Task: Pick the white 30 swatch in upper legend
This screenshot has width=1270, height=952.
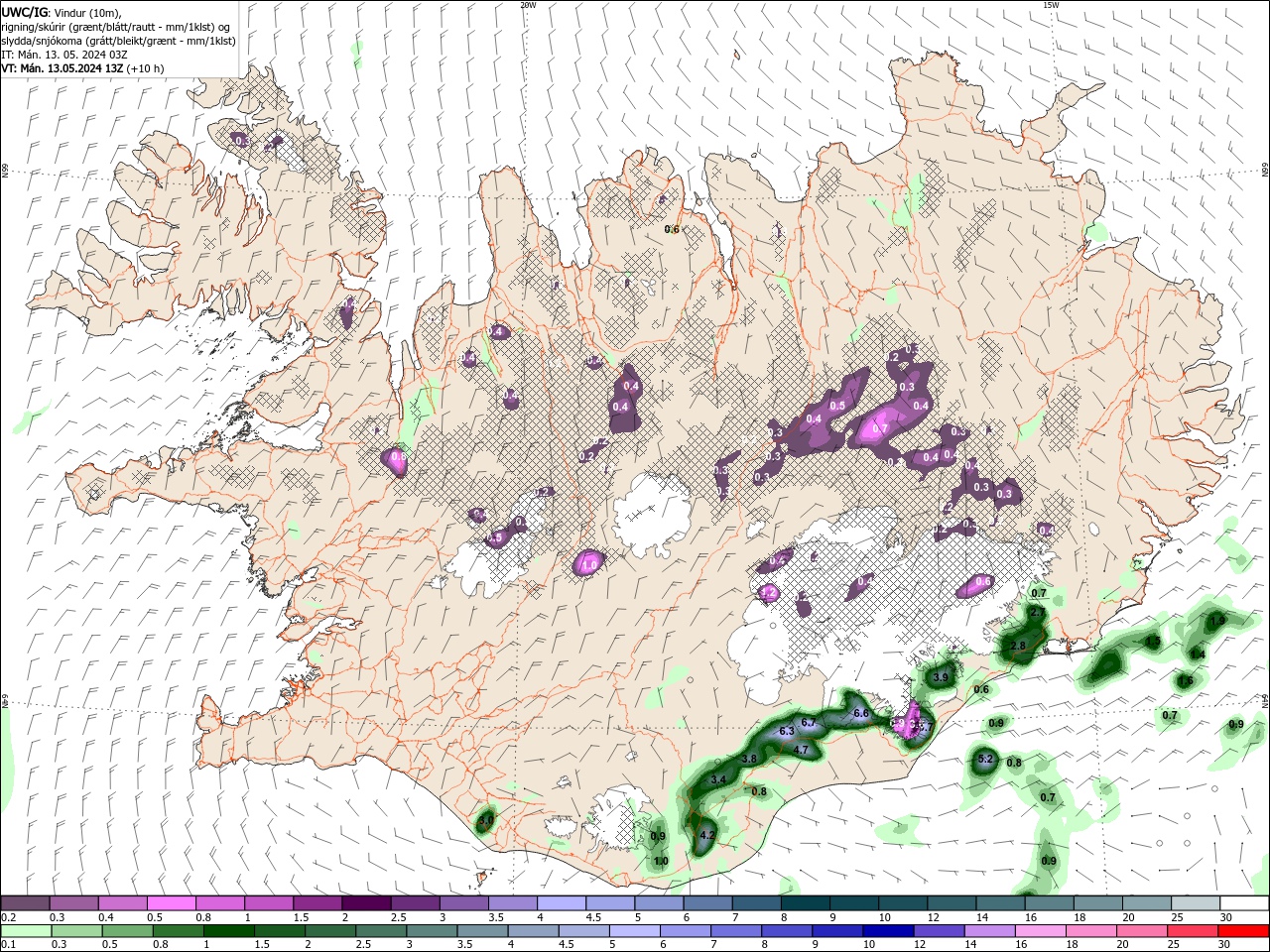Action: click(x=1244, y=903)
